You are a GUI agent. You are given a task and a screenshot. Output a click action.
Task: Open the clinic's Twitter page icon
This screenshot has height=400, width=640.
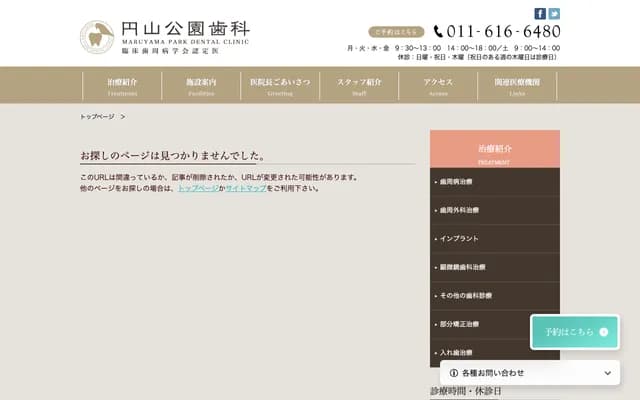coord(554,14)
